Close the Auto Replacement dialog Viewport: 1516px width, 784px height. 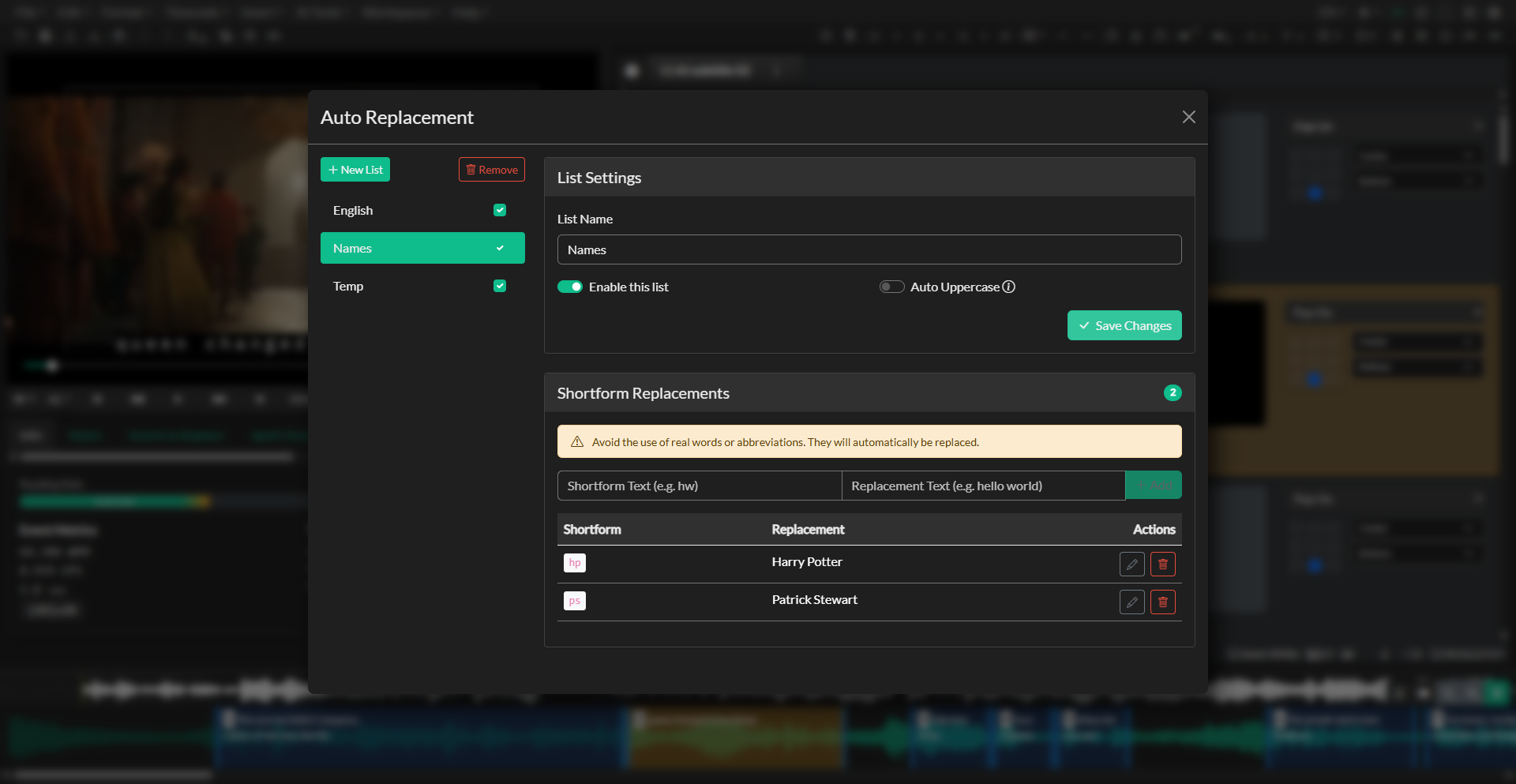[x=1188, y=117]
